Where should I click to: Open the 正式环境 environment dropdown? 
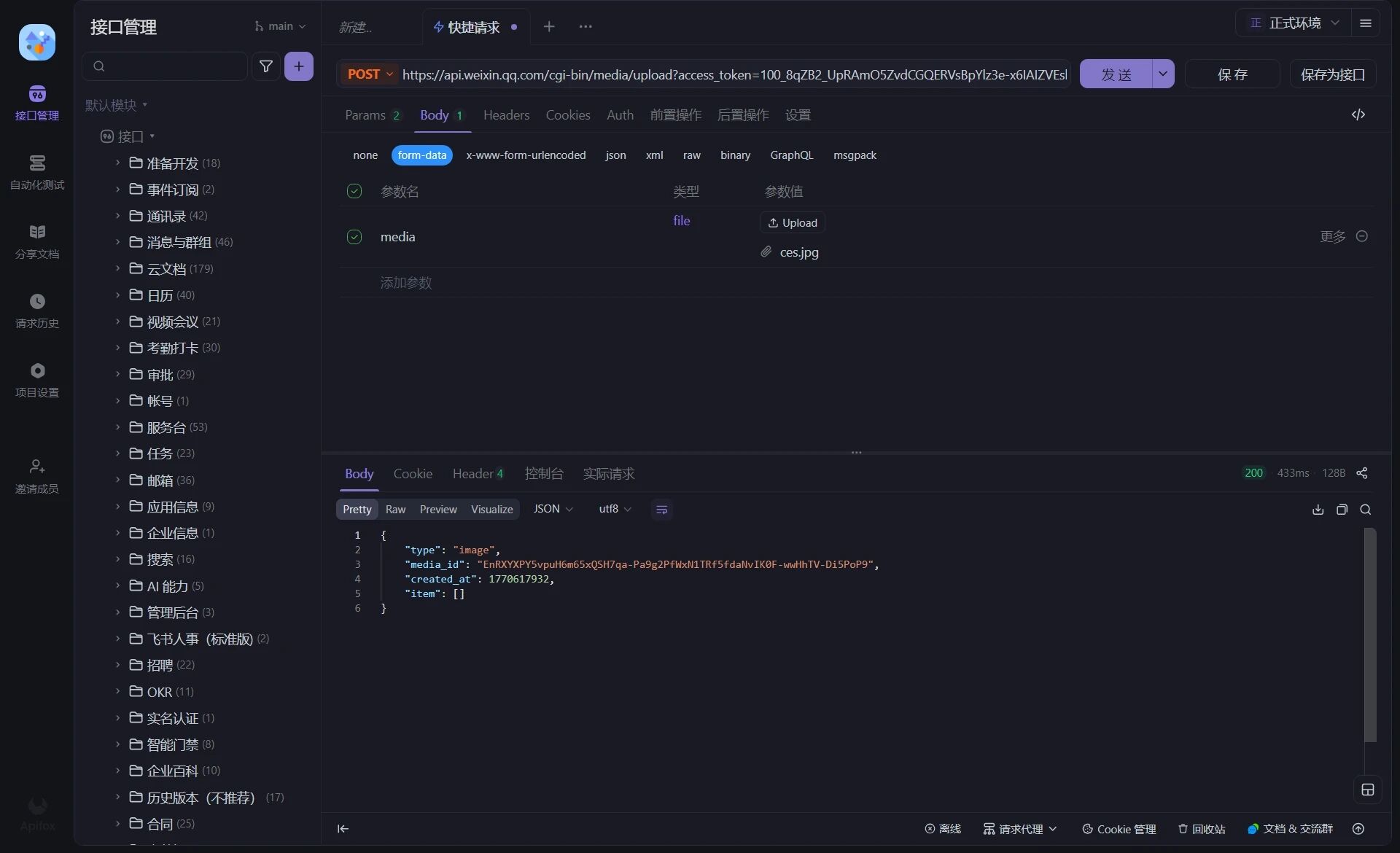pyautogui.click(x=1294, y=23)
